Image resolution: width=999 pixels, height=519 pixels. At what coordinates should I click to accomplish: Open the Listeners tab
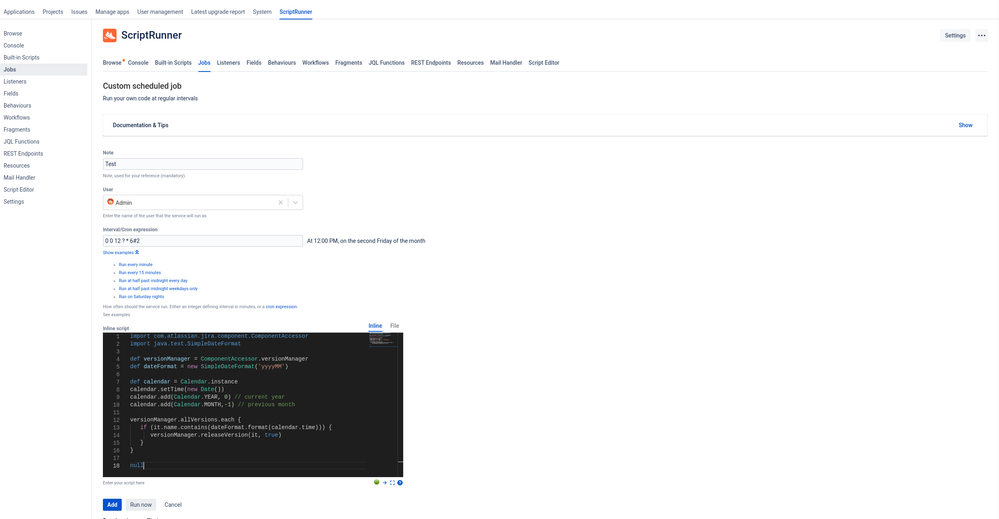tap(228, 63)
